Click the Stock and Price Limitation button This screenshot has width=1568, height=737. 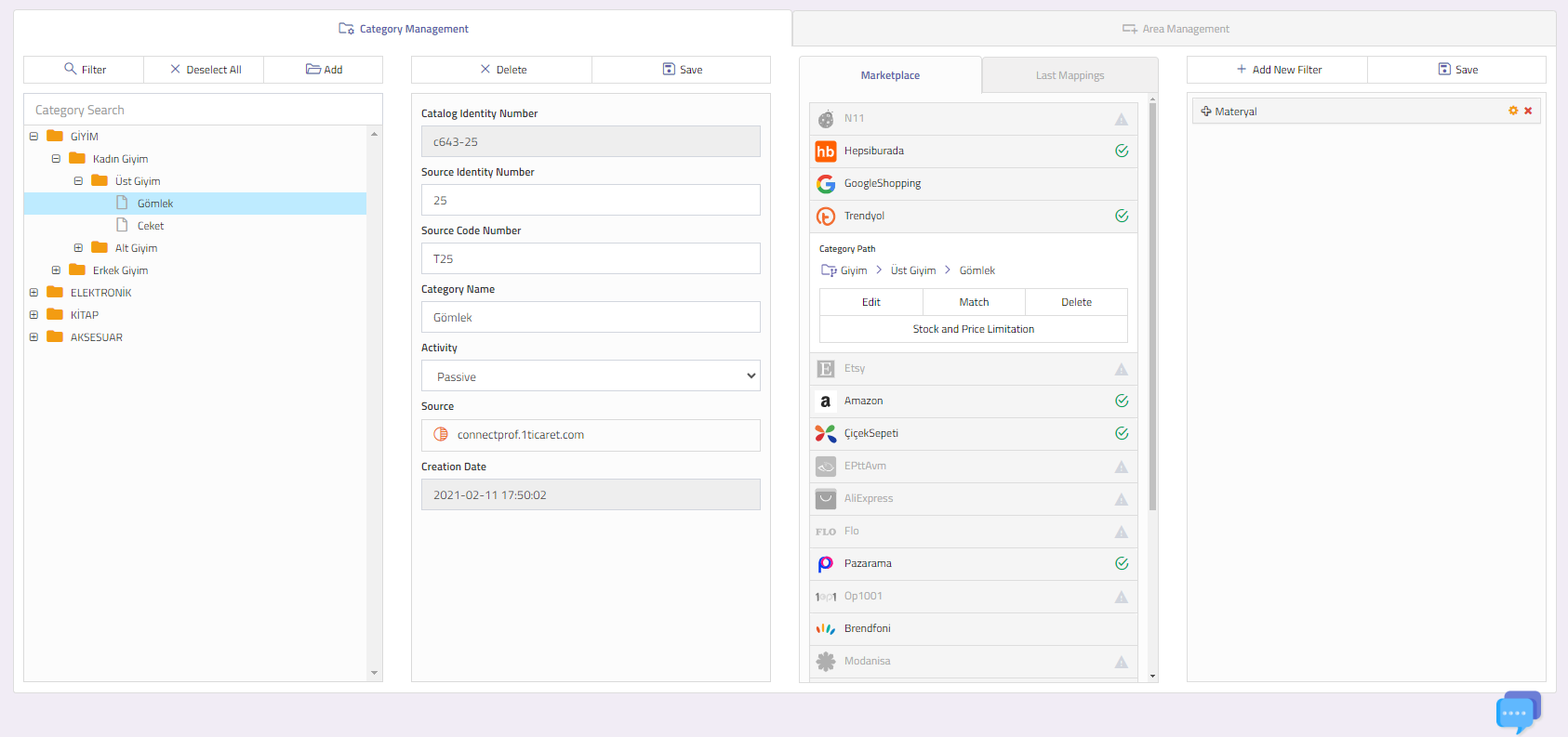pos(973,329)
